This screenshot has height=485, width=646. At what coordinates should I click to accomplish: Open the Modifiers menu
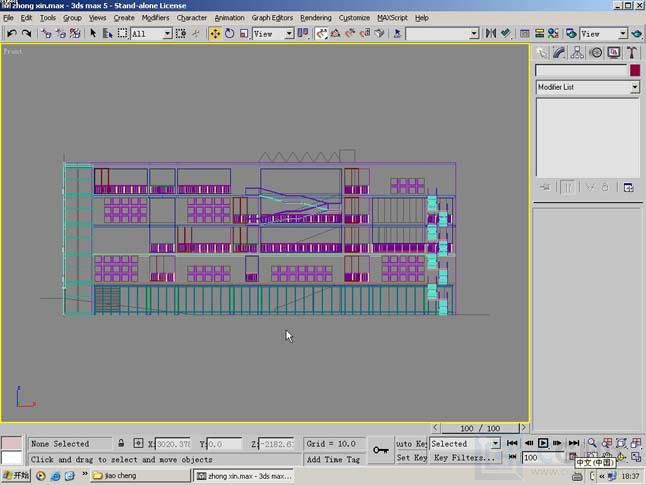(x=155, y=18)
